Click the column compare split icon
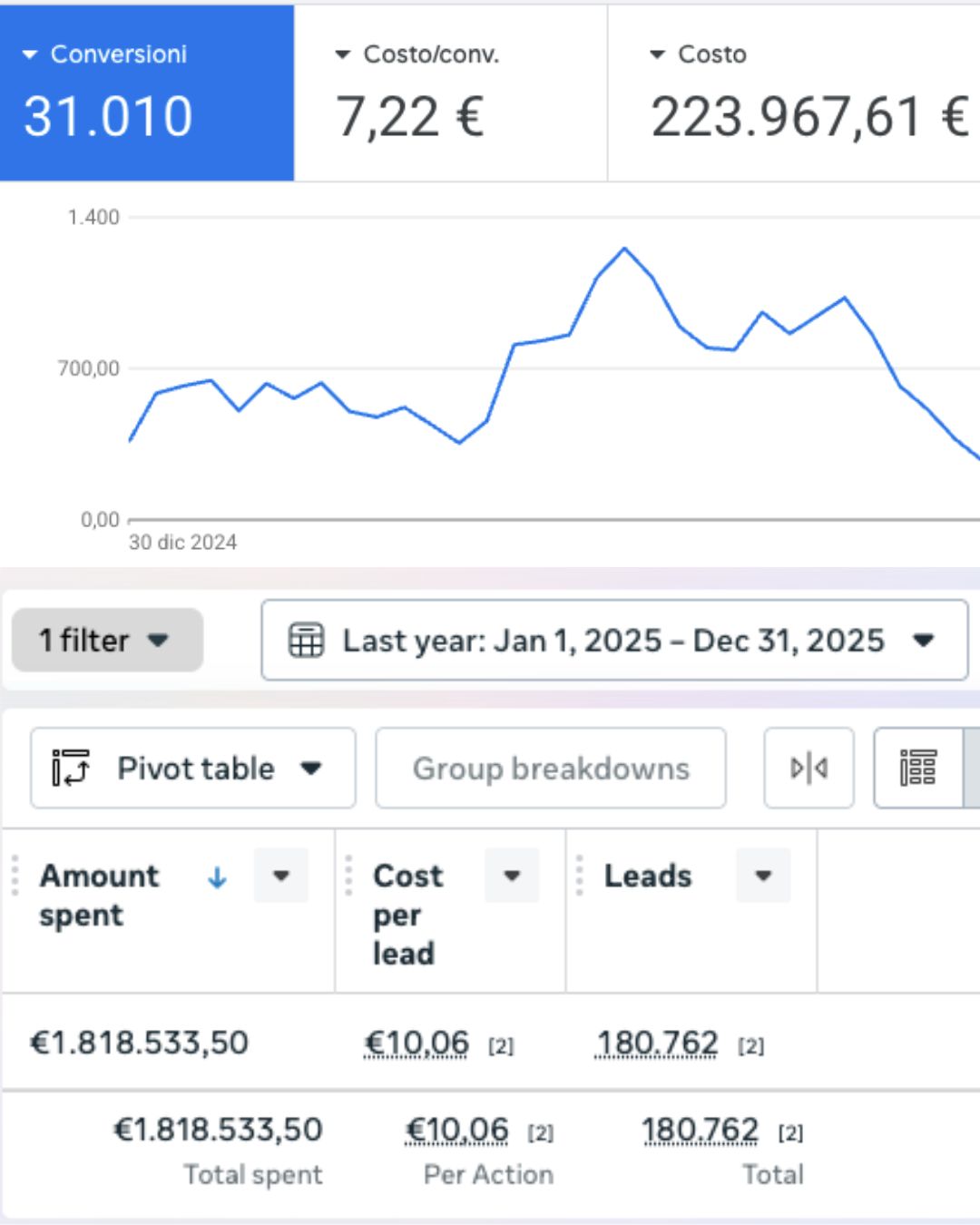The height and width of the screenshot is (1225, 980). click(x=808, y=768)
